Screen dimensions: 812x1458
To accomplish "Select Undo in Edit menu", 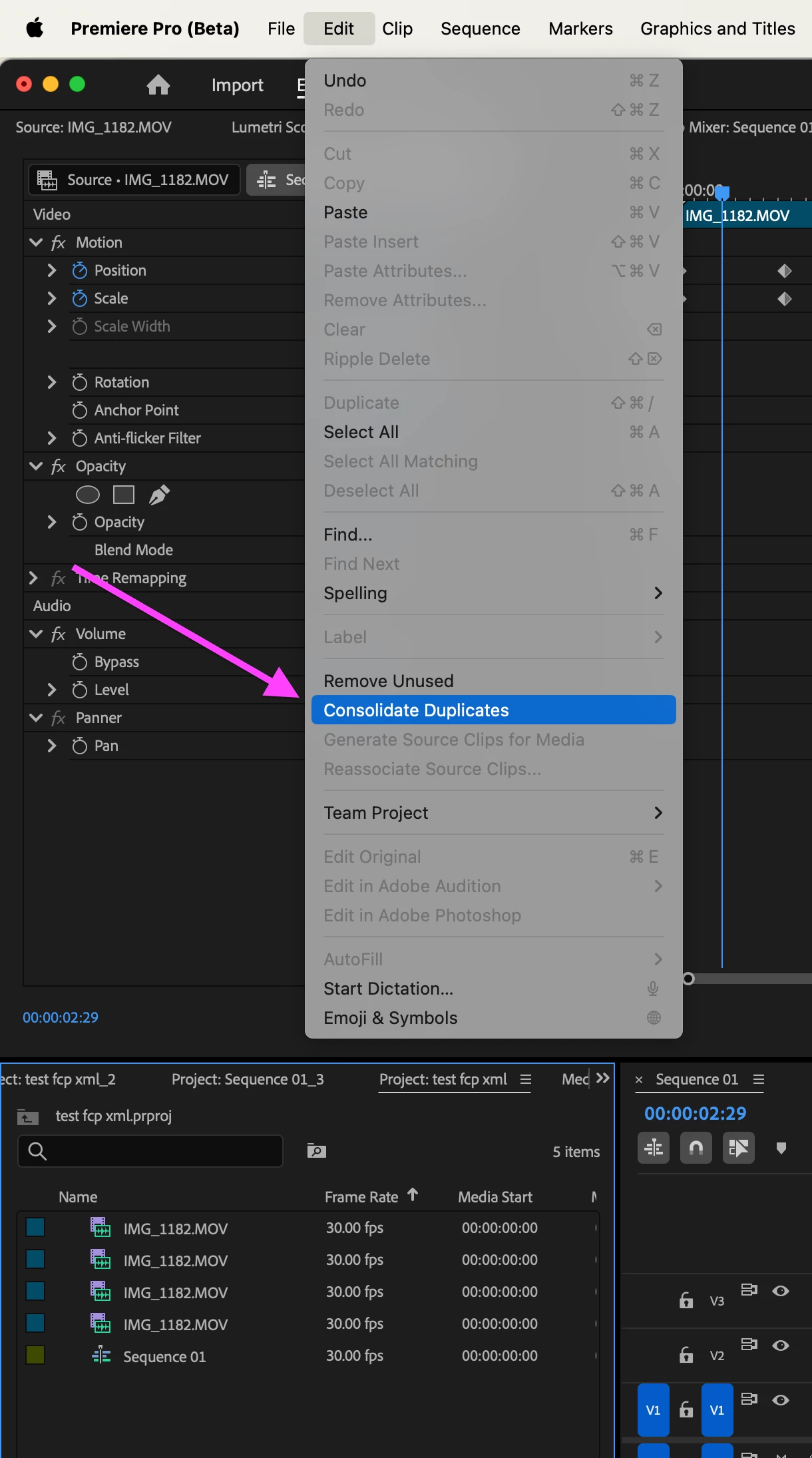I will coord(493,81).
